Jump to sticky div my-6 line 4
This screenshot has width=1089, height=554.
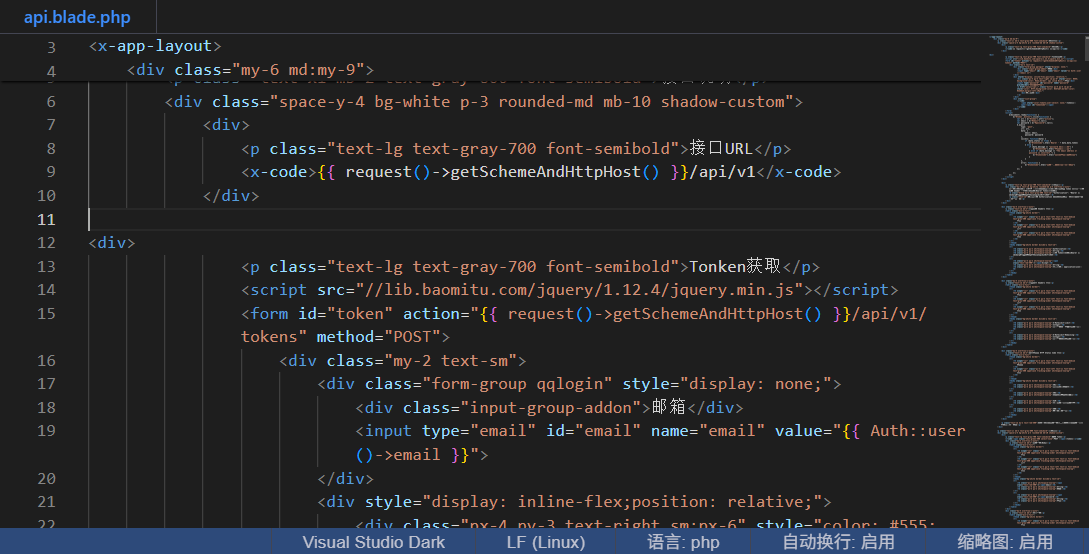250,70
